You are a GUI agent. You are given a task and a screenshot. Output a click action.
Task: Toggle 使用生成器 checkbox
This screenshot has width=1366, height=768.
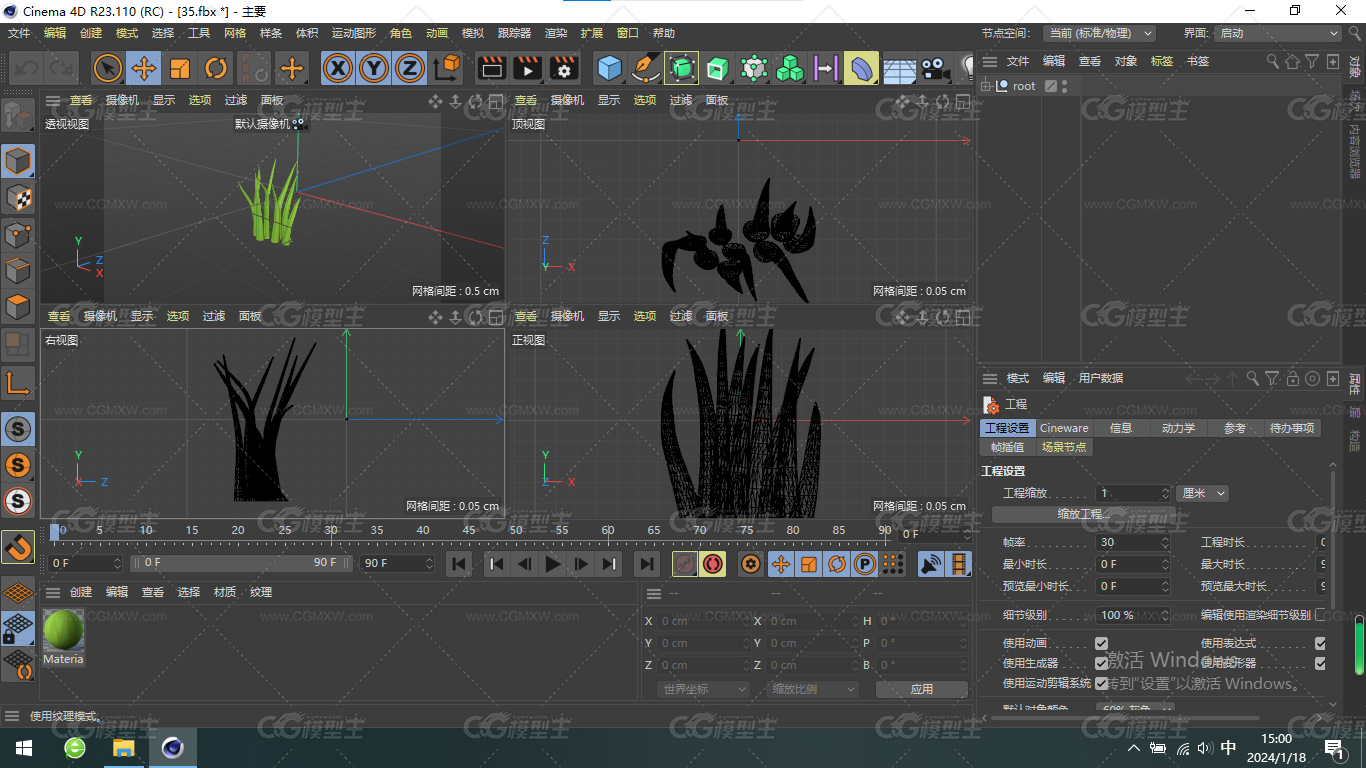pyautogui.click(x=1101, y=663)
